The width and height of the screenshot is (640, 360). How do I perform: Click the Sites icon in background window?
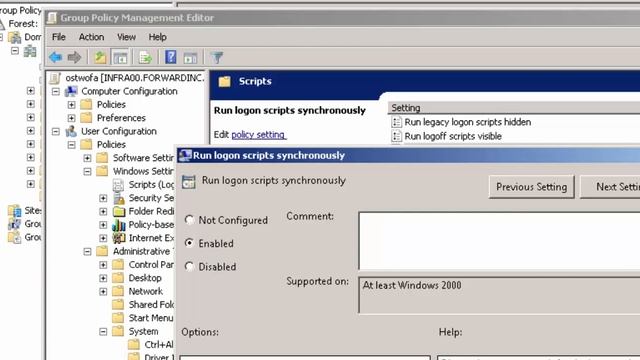(x=15, y=211)
